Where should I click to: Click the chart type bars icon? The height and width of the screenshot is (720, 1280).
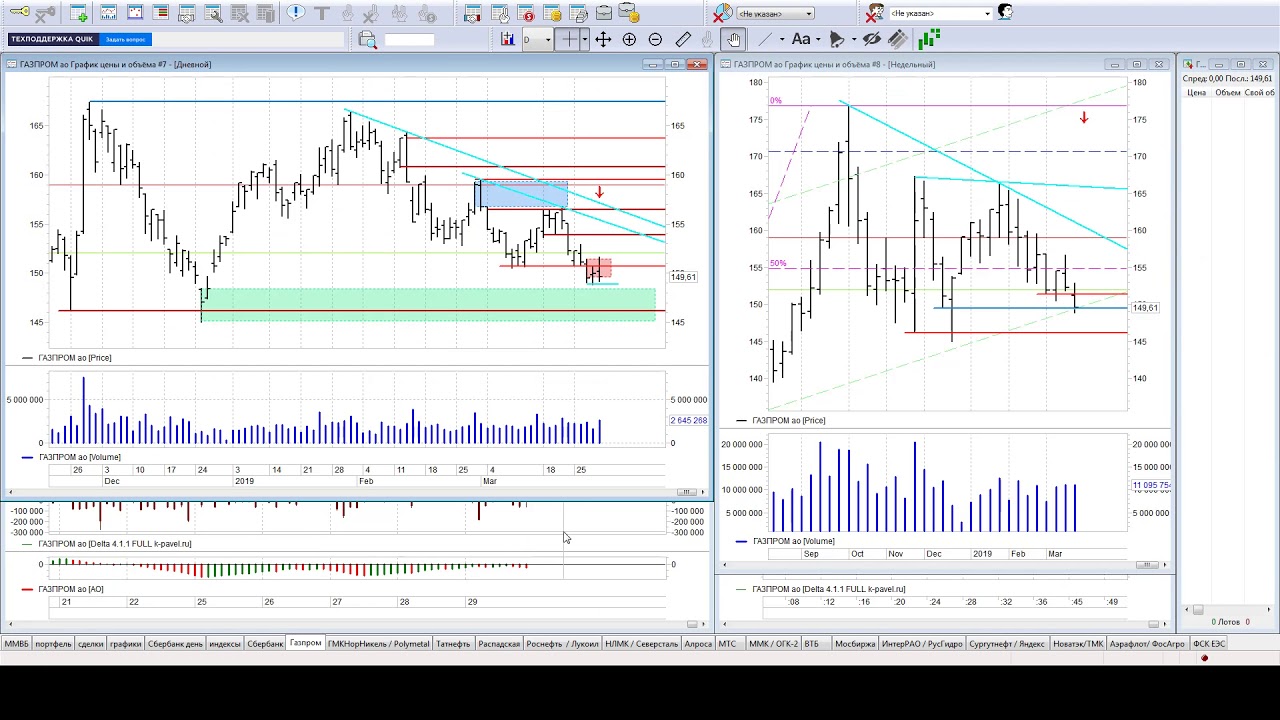click(508, 39)
